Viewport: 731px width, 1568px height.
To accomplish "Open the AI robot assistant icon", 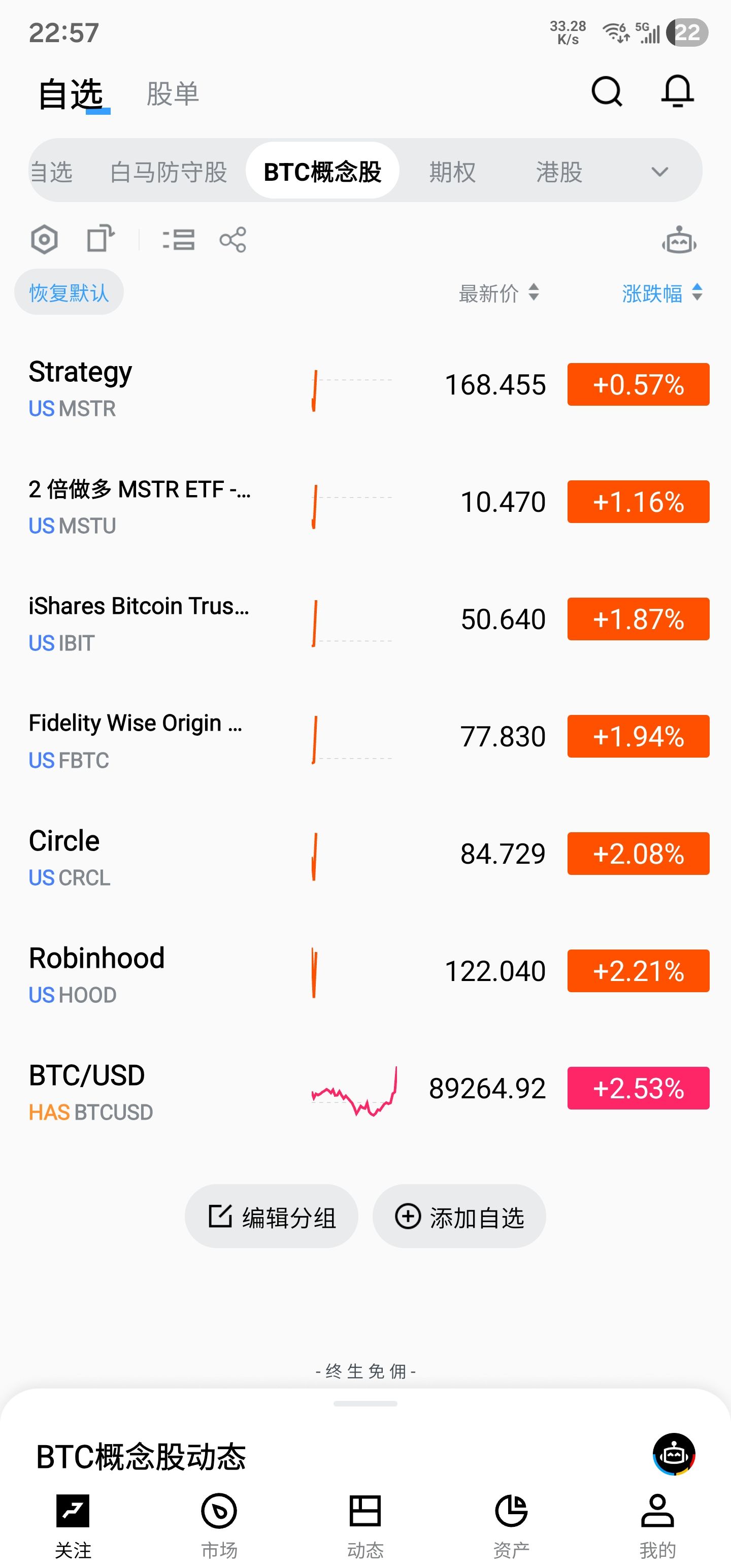I will (x=679, y=241).
